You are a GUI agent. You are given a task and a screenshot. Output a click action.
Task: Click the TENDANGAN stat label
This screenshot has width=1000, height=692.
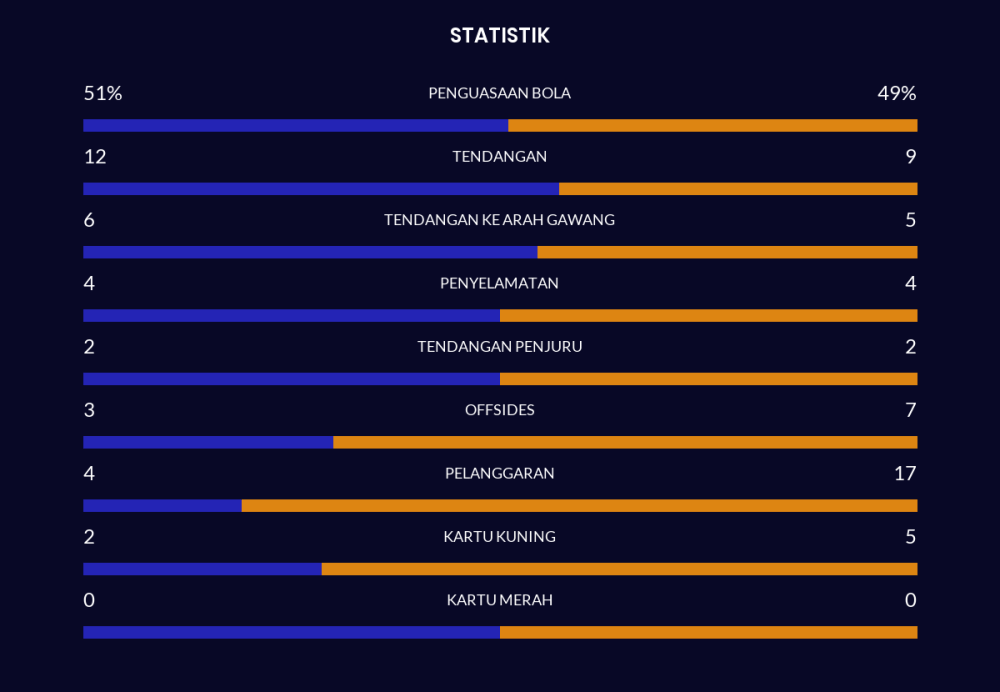click(499, 157)
